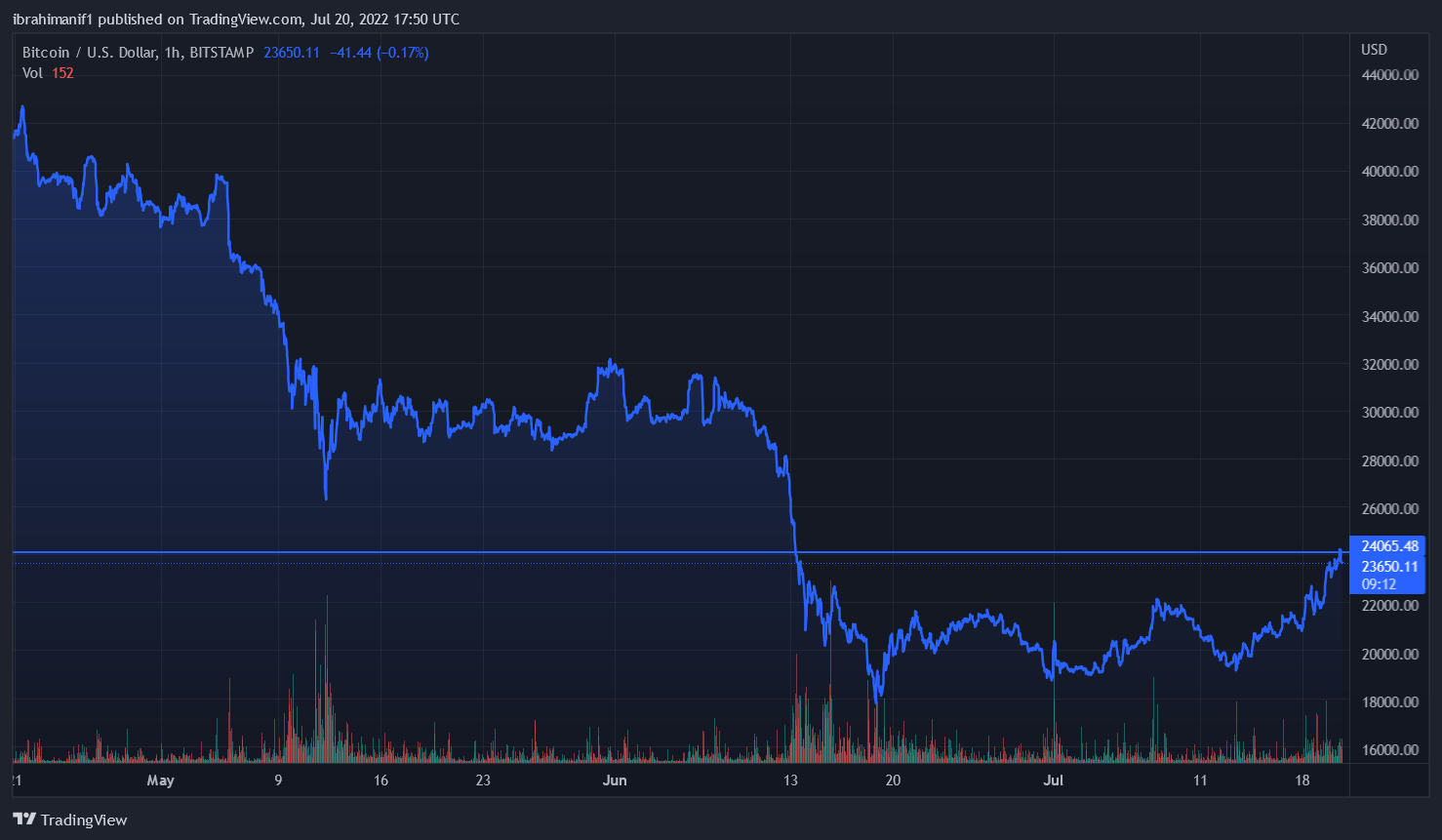The image size is (1442, 840).
Task: Click the 42000.00 price axis label
Action: click(1390, 124)
